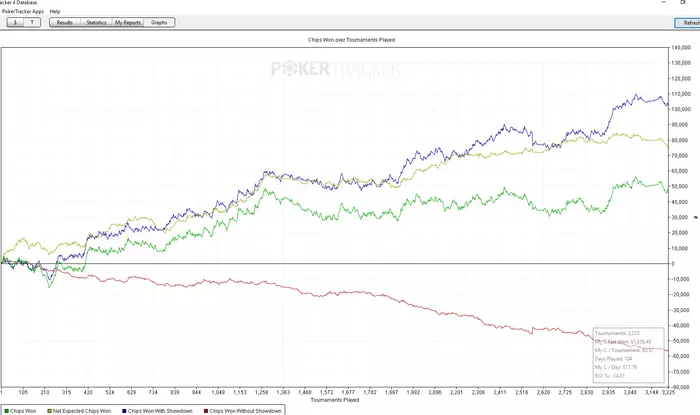Open the My Reports tab
This screenshot has width=700, height=415.
[128, 22]
